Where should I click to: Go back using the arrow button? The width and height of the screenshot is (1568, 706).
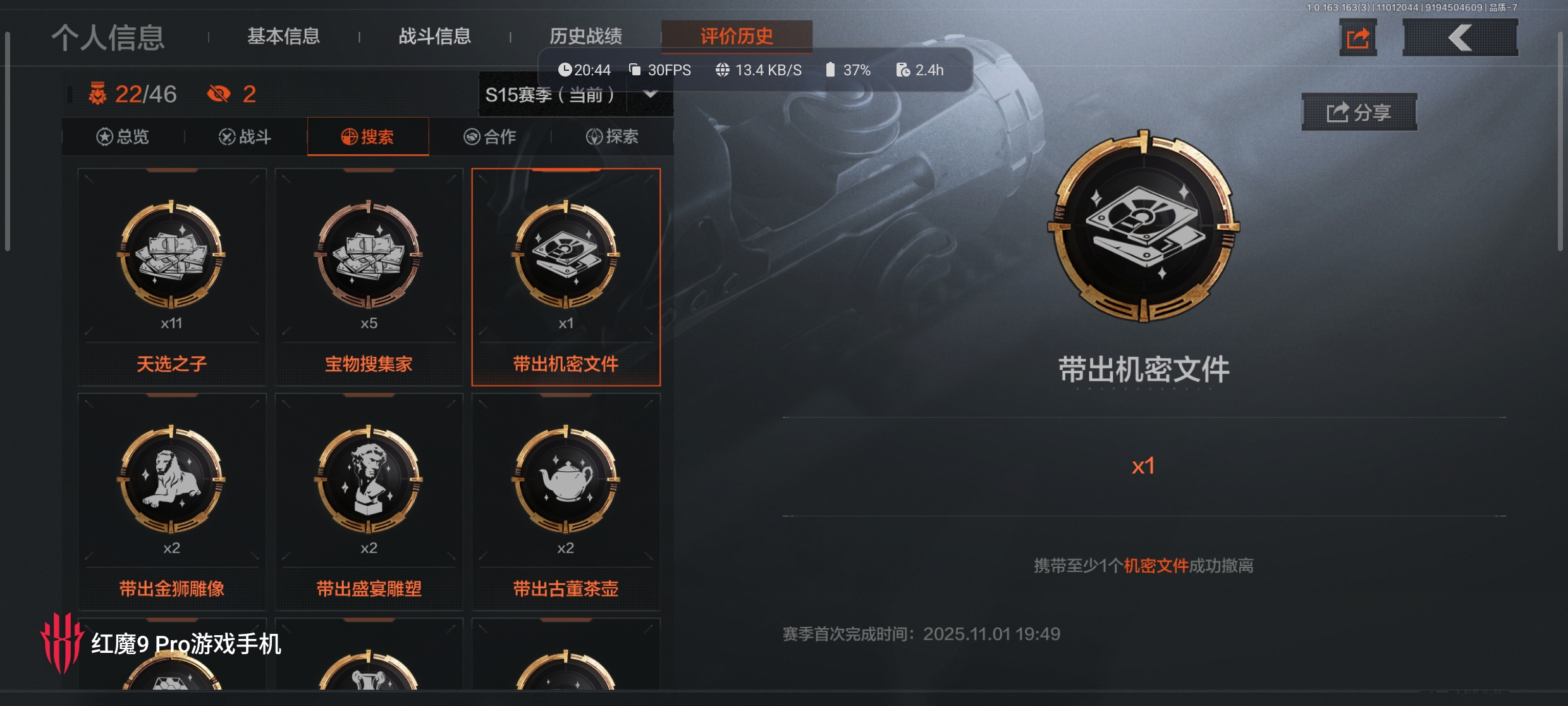1460,37
